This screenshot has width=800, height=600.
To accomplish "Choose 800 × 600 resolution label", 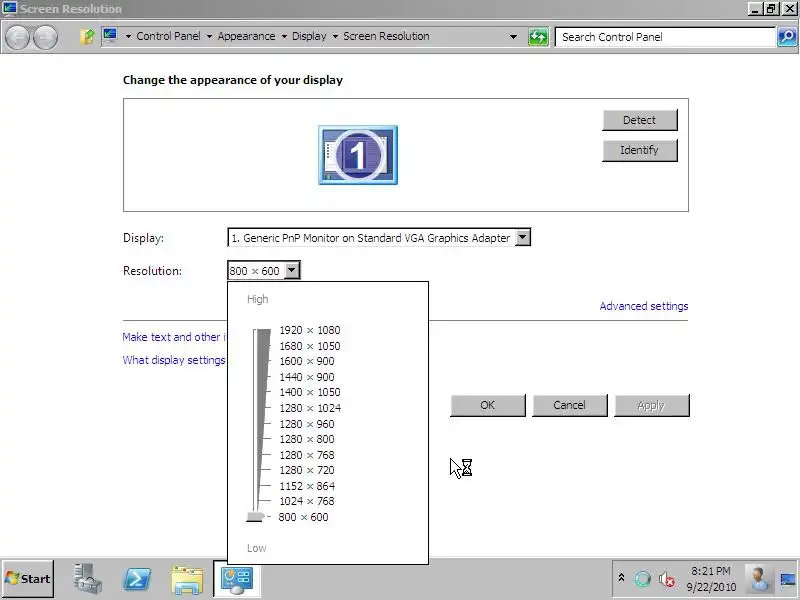I will [x=303, y=517].
